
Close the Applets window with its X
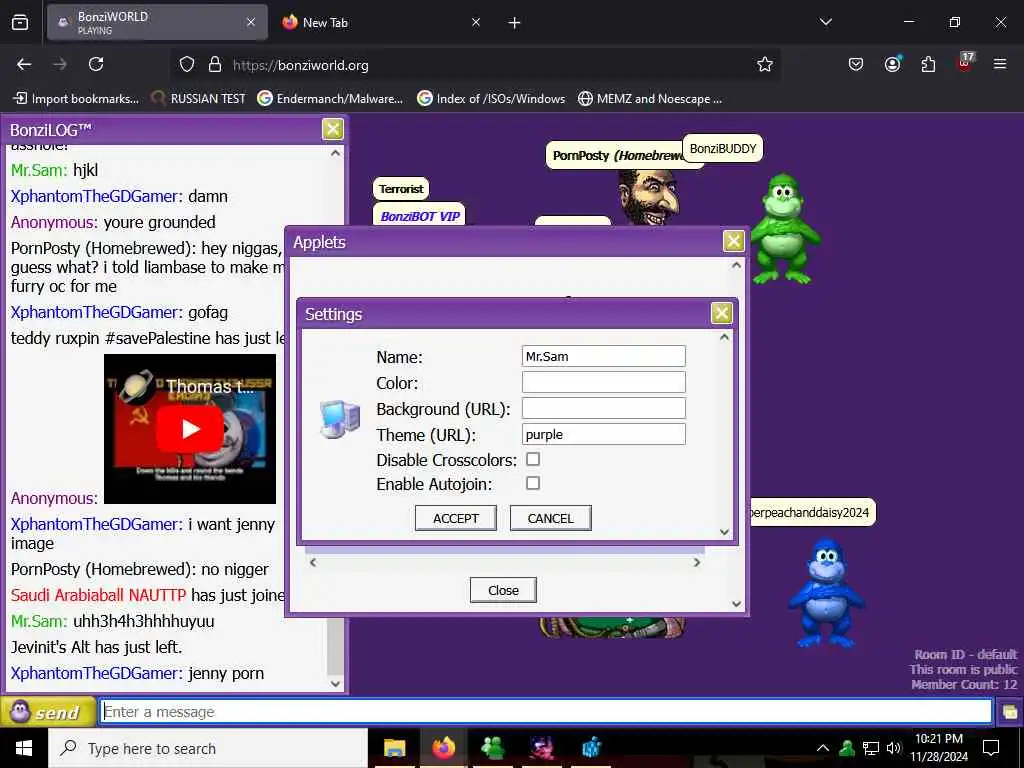pyautogui.click(x=733, y=241)
